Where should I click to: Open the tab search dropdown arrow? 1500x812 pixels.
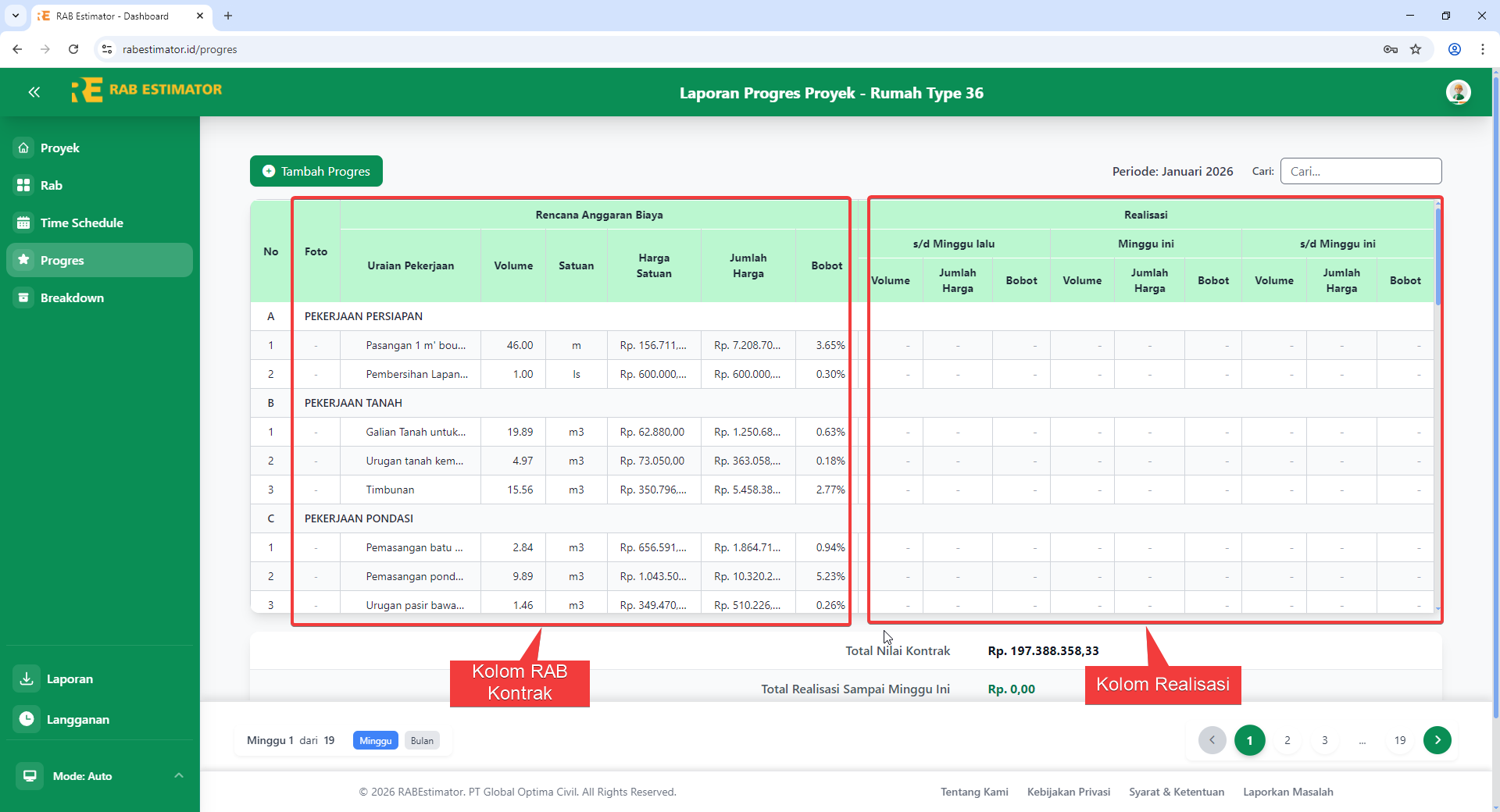pos(16,16)
